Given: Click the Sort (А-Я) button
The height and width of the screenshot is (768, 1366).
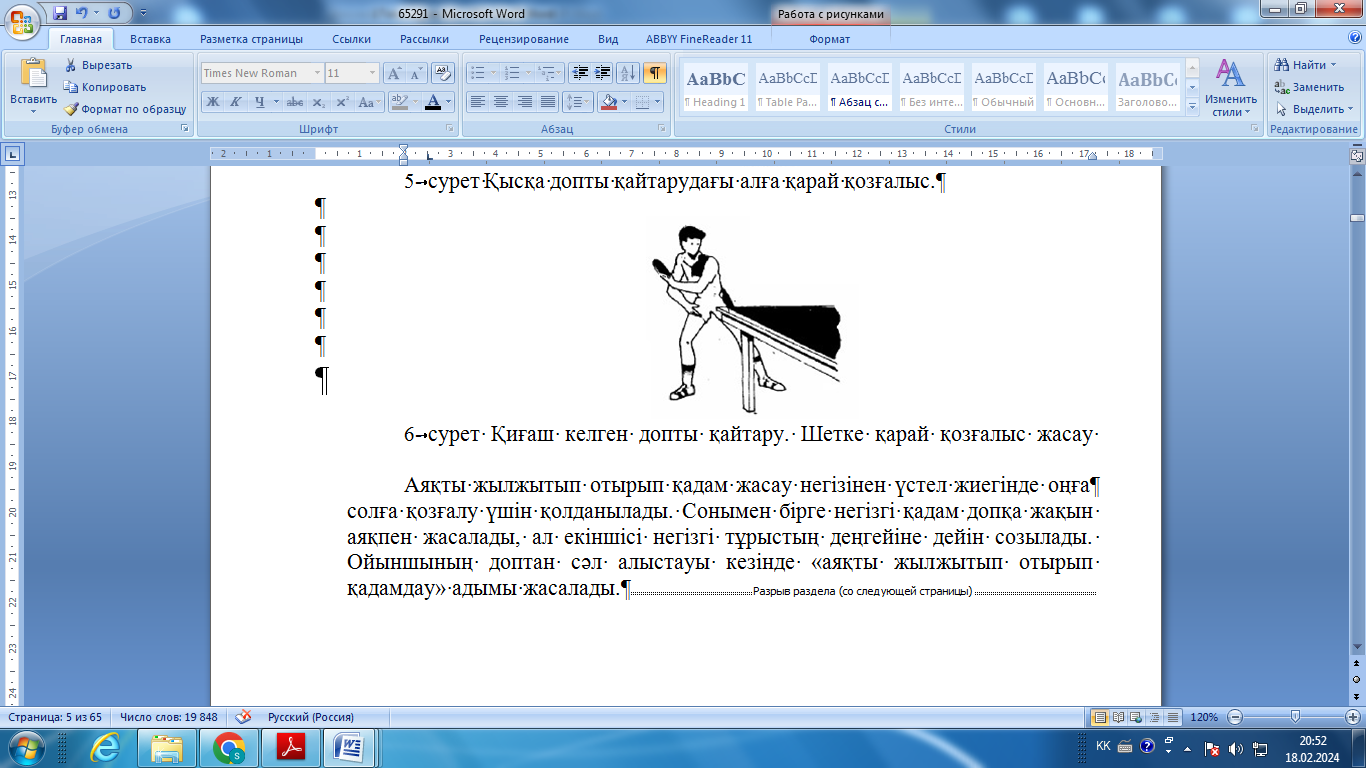Looking at the screenshot, I should (628, 73).
